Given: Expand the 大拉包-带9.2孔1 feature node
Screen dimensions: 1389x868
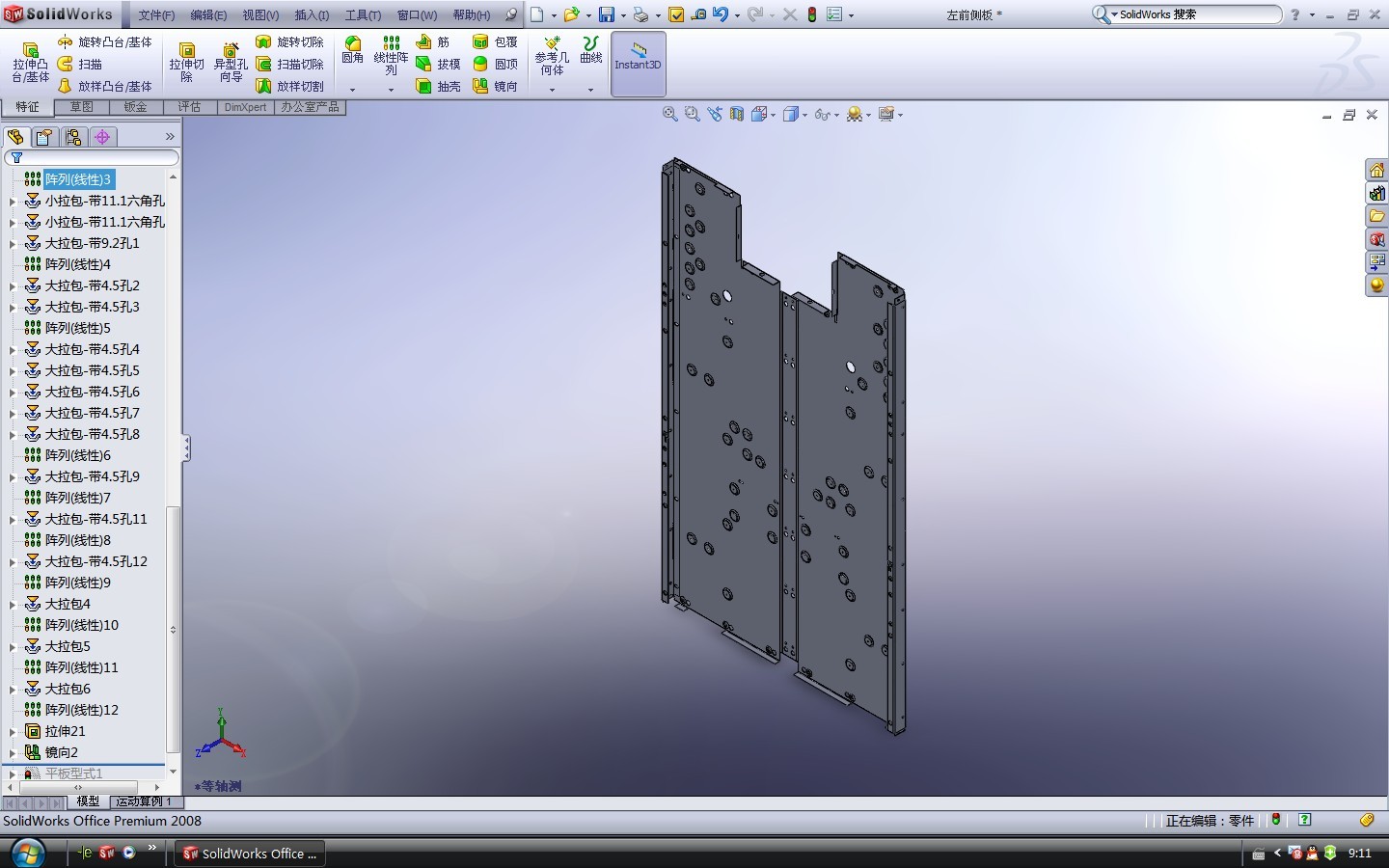Looking at the screenshot, I should pos(13,244).
